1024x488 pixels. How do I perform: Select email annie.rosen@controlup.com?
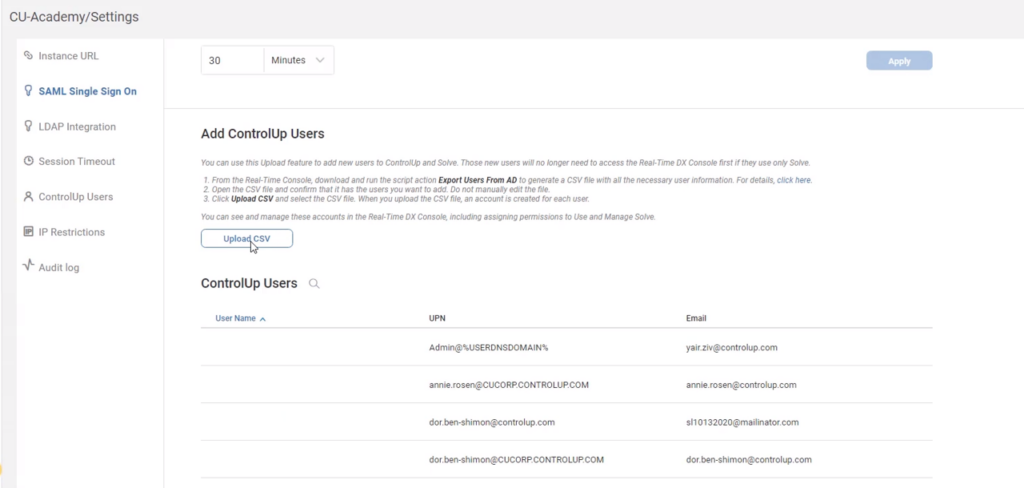[741, 385]
